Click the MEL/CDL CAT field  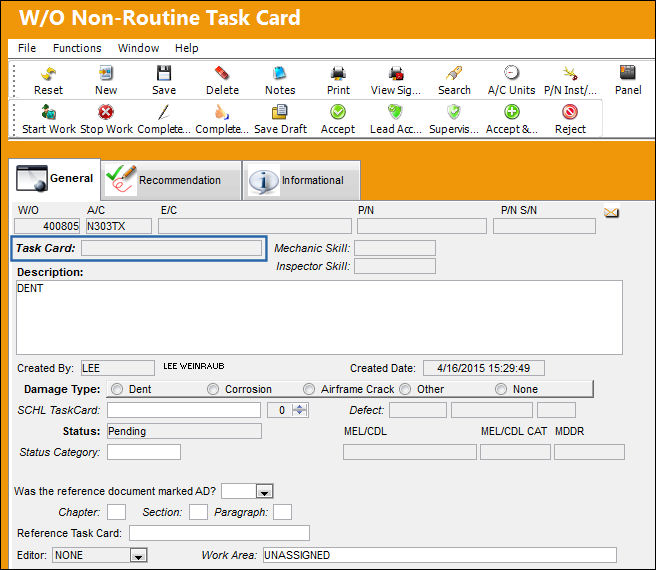pyautogui.click(x=515, y=452)
